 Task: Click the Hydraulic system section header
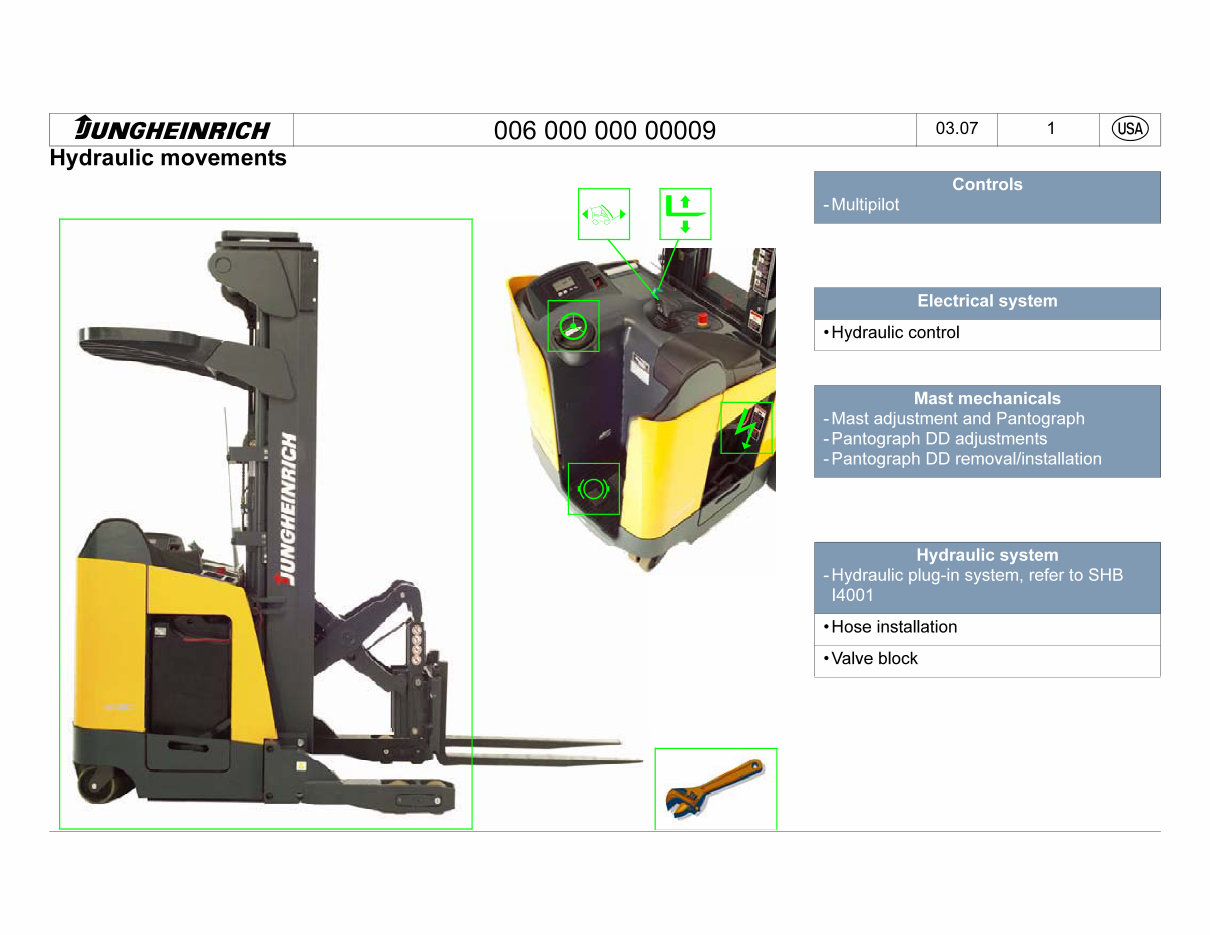coord(987,555)
